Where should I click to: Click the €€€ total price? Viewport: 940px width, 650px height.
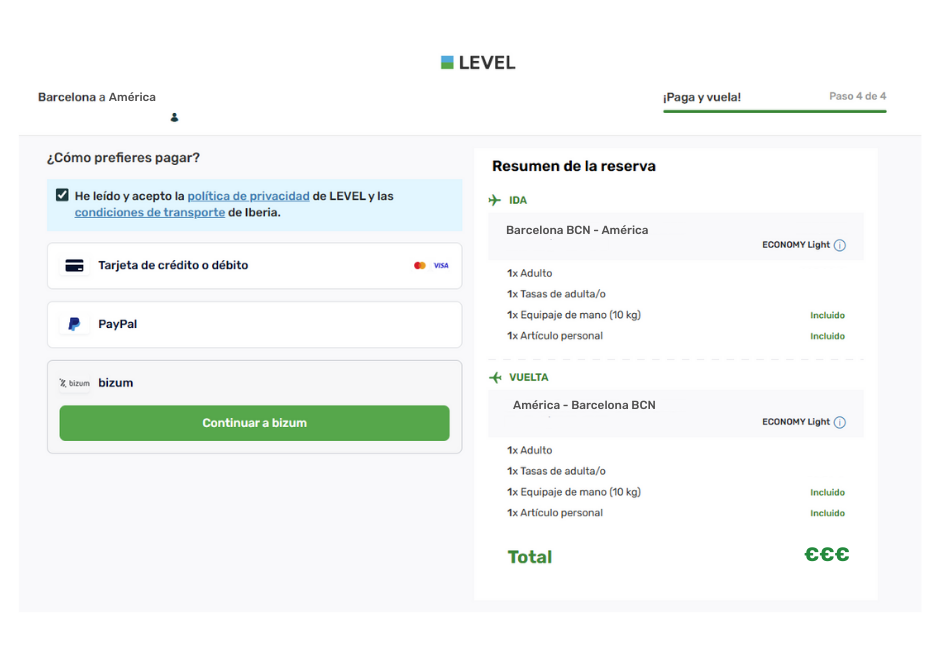pos(827,554)
